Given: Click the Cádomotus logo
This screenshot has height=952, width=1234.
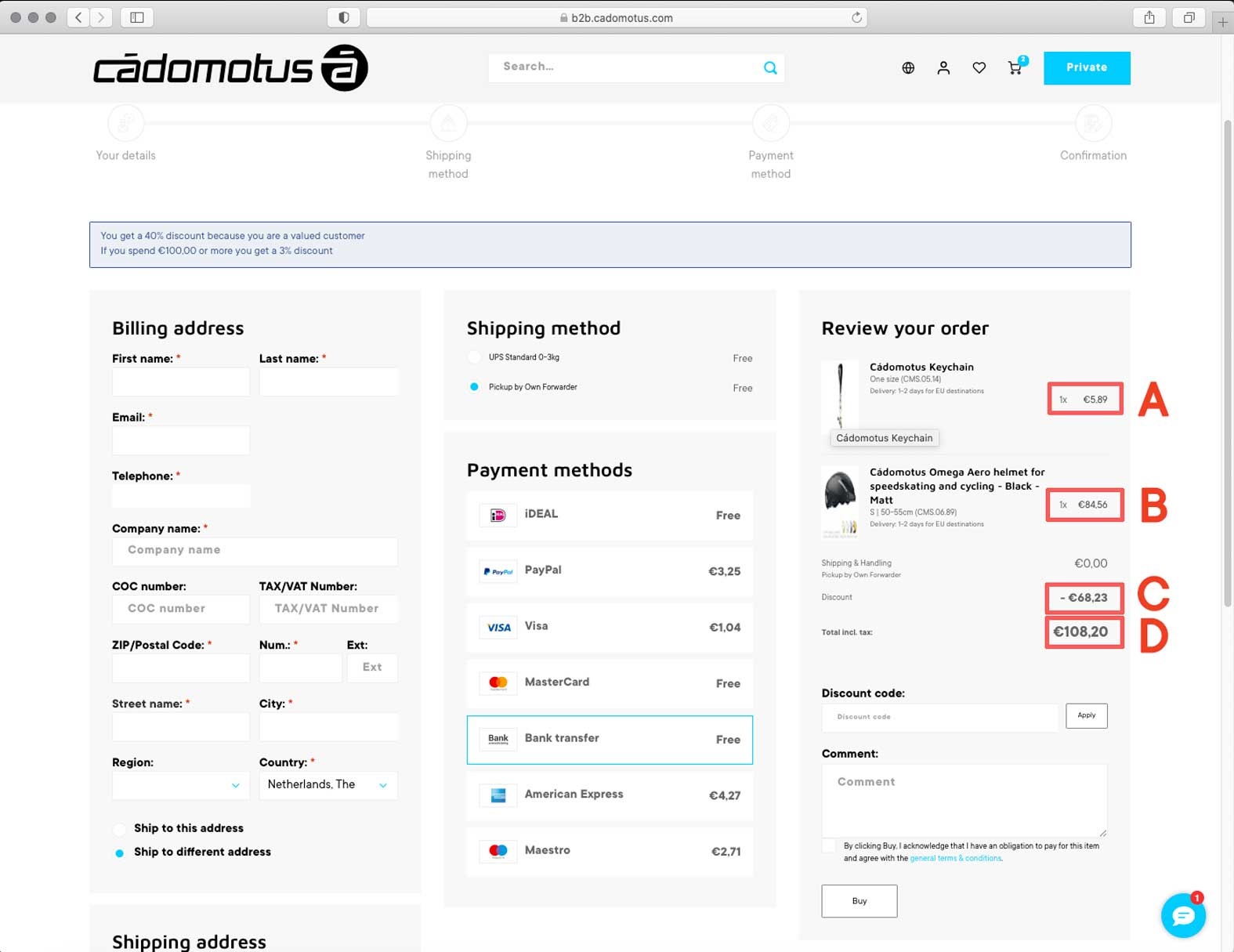Looking at the screenshot, I should 230,68.
